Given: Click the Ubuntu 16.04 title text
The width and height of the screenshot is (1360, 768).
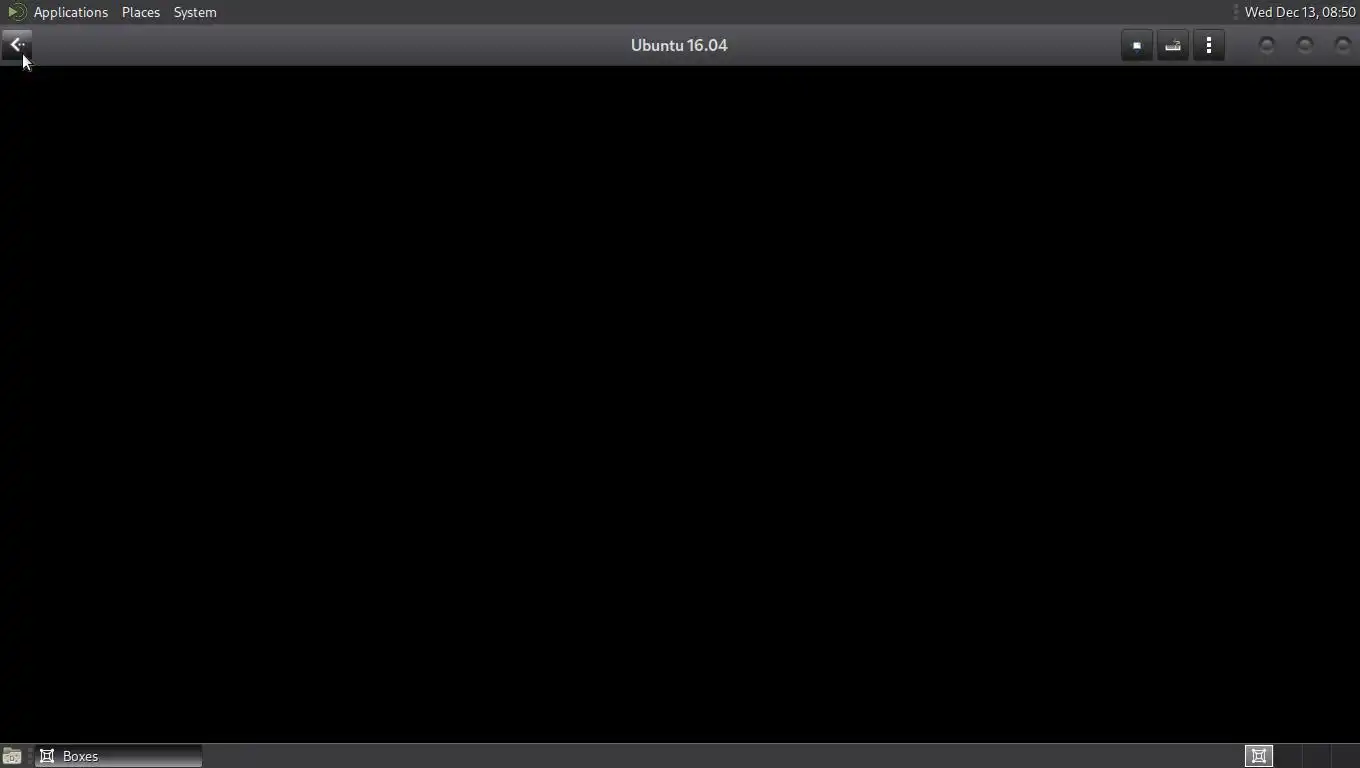Looking at the screenshot, I should [x=679, y=45].
